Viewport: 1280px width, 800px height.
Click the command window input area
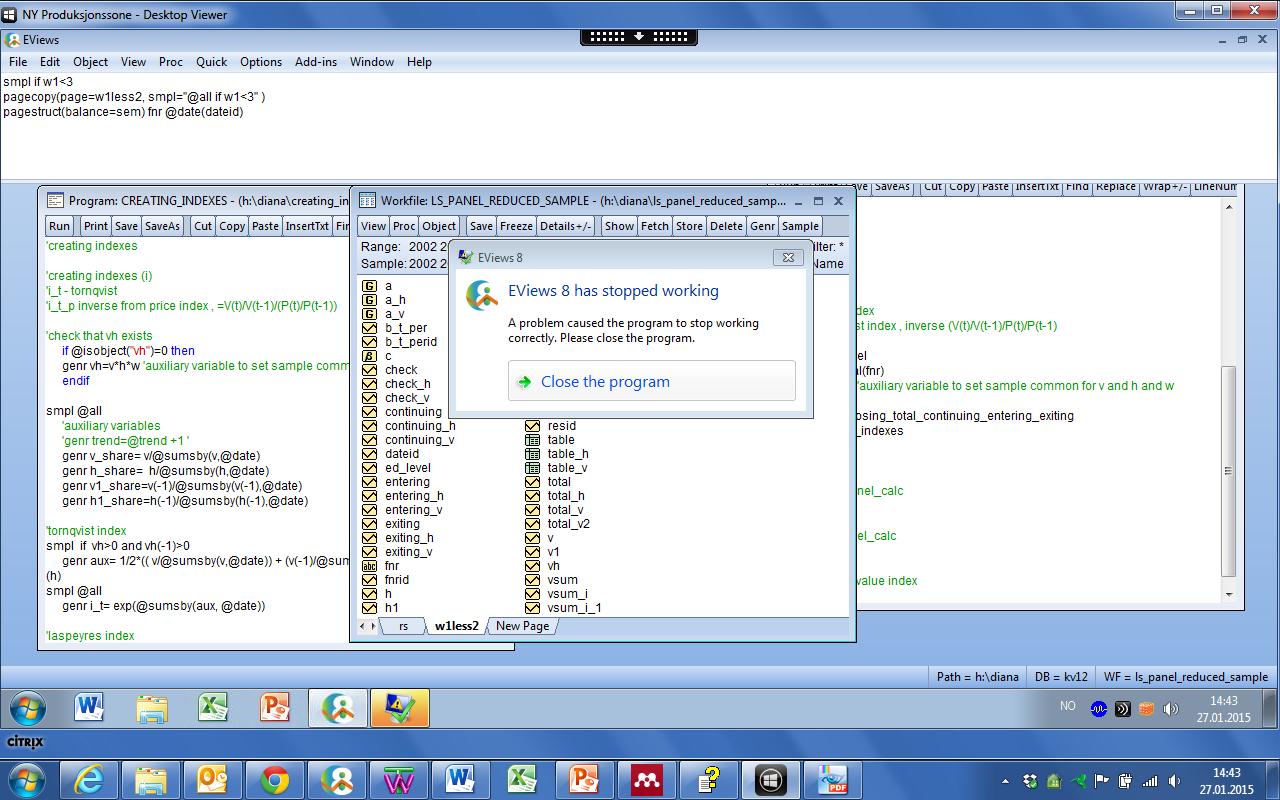[x=640, y=128]
